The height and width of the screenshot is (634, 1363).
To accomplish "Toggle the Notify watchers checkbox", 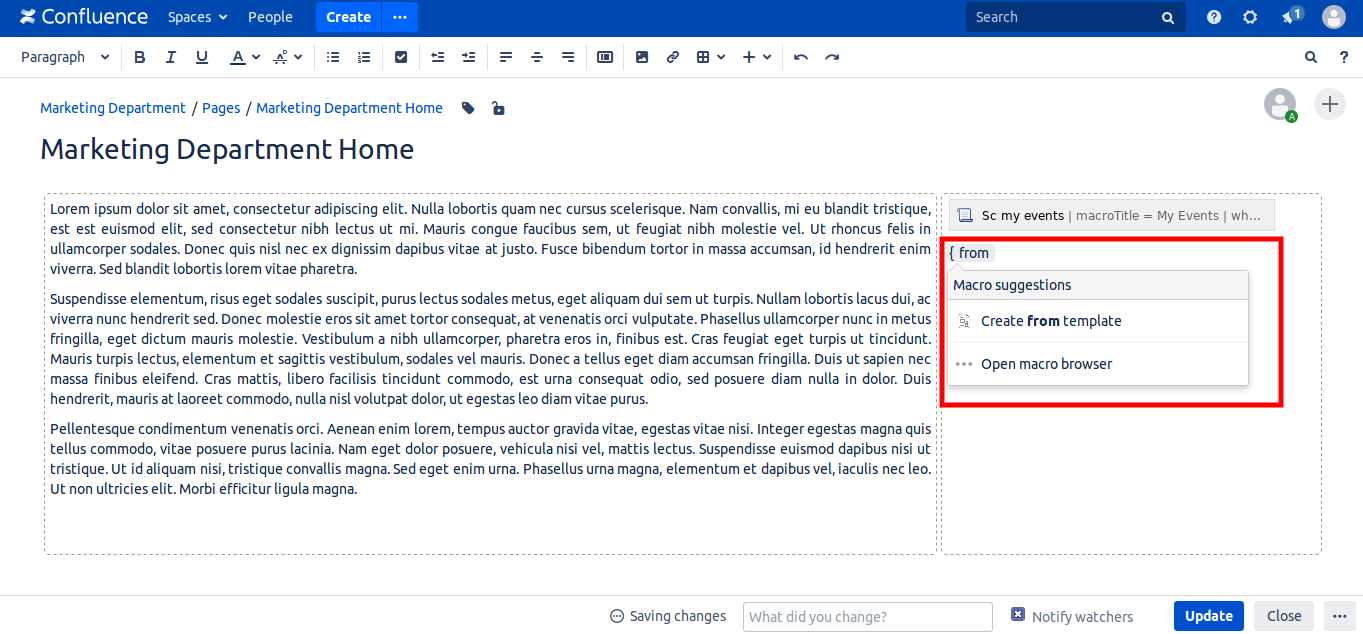I will [x=1018, y=615].
